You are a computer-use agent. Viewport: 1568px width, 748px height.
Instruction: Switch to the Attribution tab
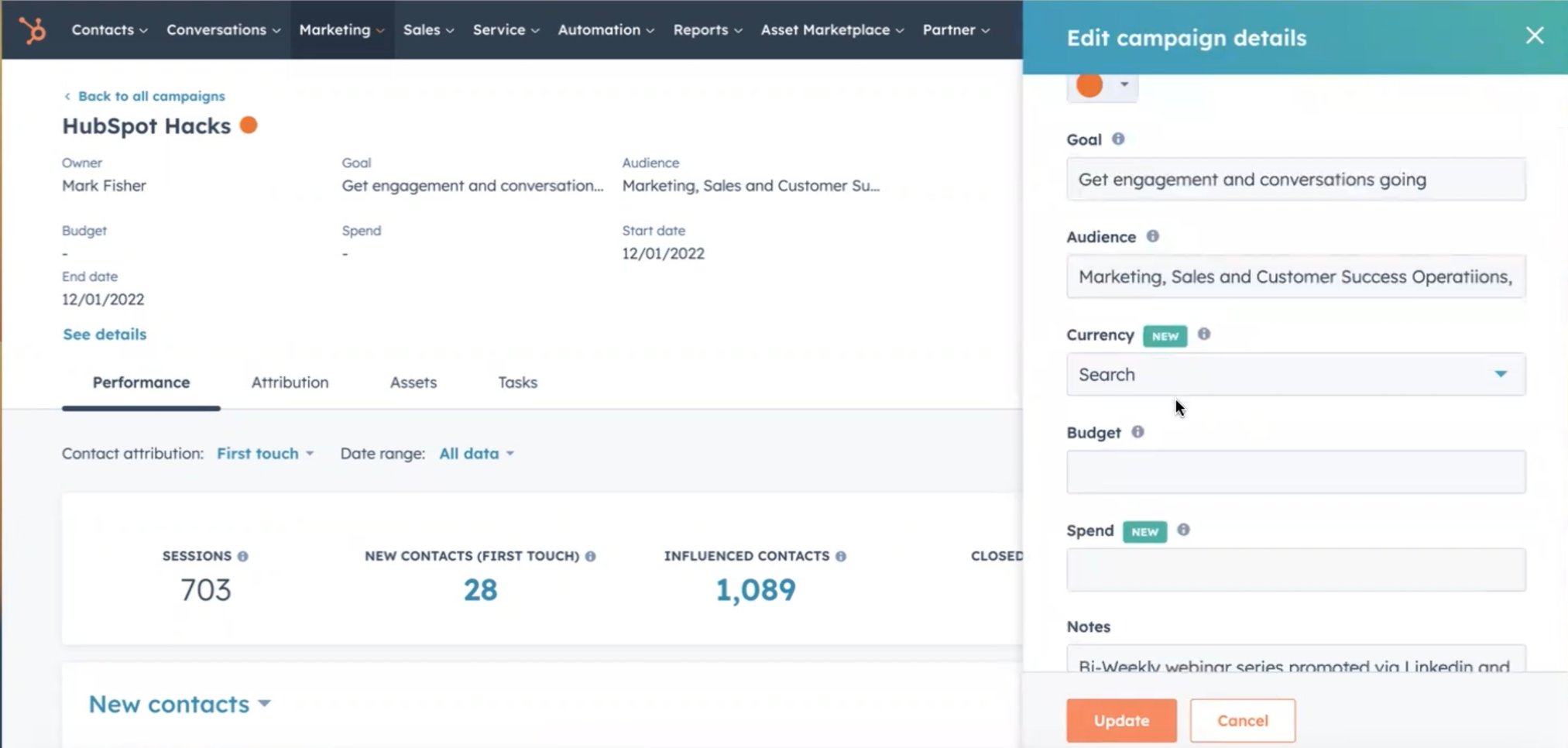point(290,383)
